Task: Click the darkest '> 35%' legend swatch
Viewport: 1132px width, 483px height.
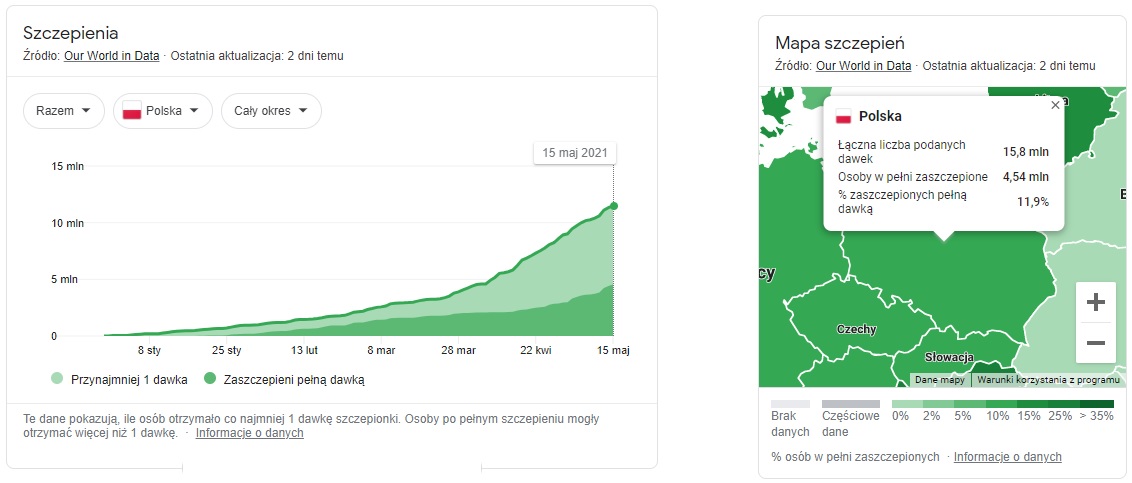Action: click(x=1097, y=402)
